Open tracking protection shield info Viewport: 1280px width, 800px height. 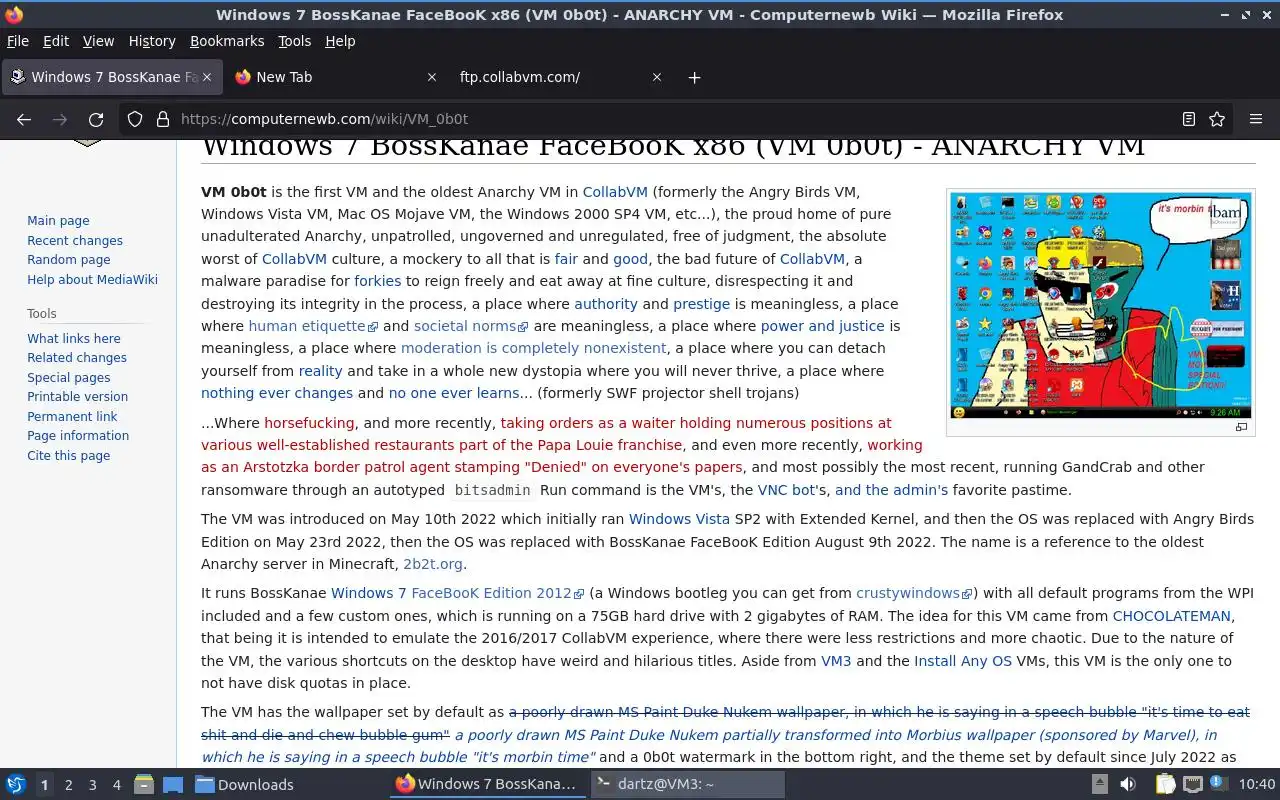135,119
